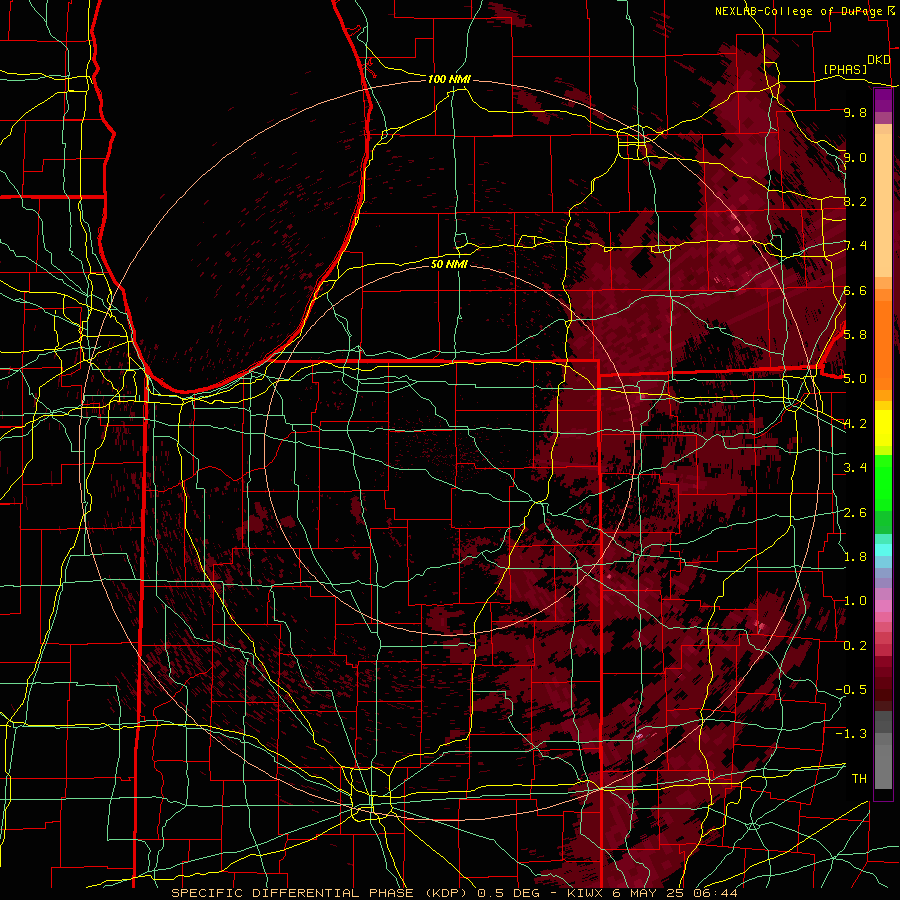The width and height of the screenshot is (900, 900).
Task: Click the 3.4 scale value
Action: pyautogui.click(x=855, y=468)
